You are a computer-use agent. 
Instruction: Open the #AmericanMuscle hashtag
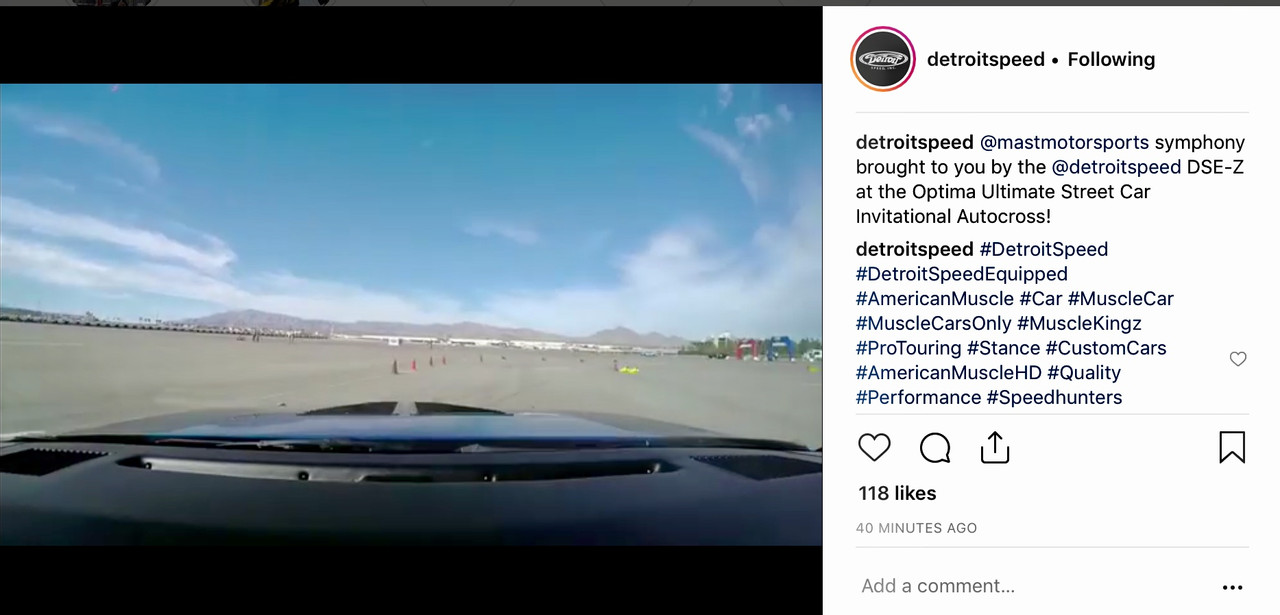click(935, 299)
